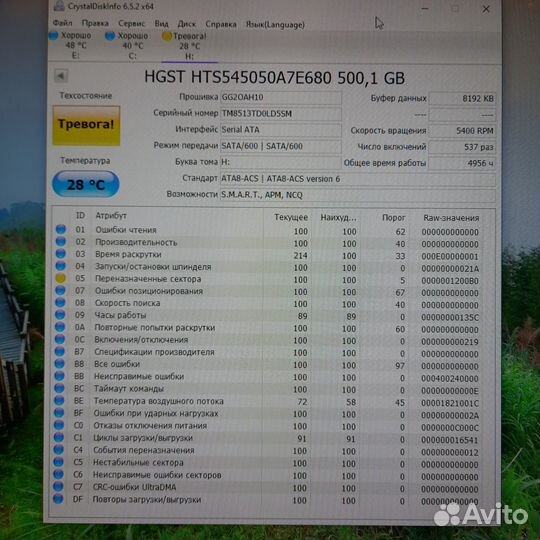This screenshot has width=540, height=540.
Task: Click the 4956 ч power-on hours field
Action: click(462, 163)
